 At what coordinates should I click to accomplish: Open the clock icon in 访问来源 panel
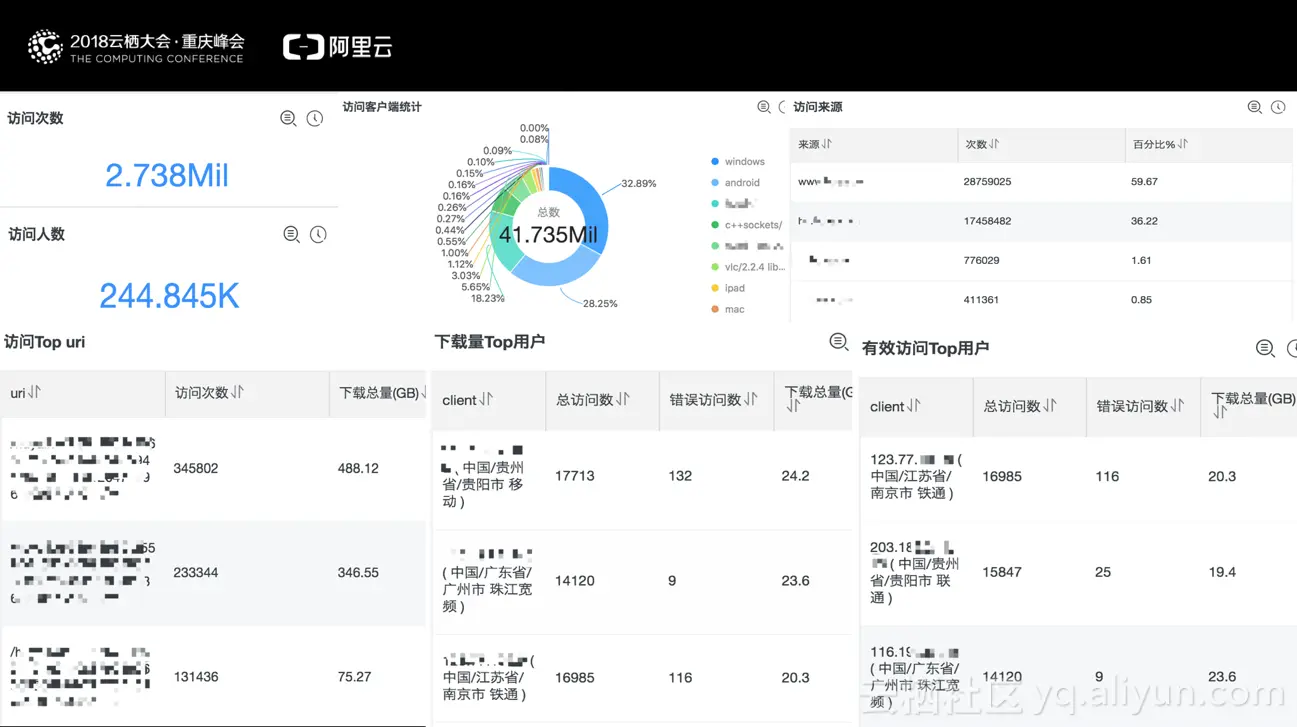point(1278,107)
